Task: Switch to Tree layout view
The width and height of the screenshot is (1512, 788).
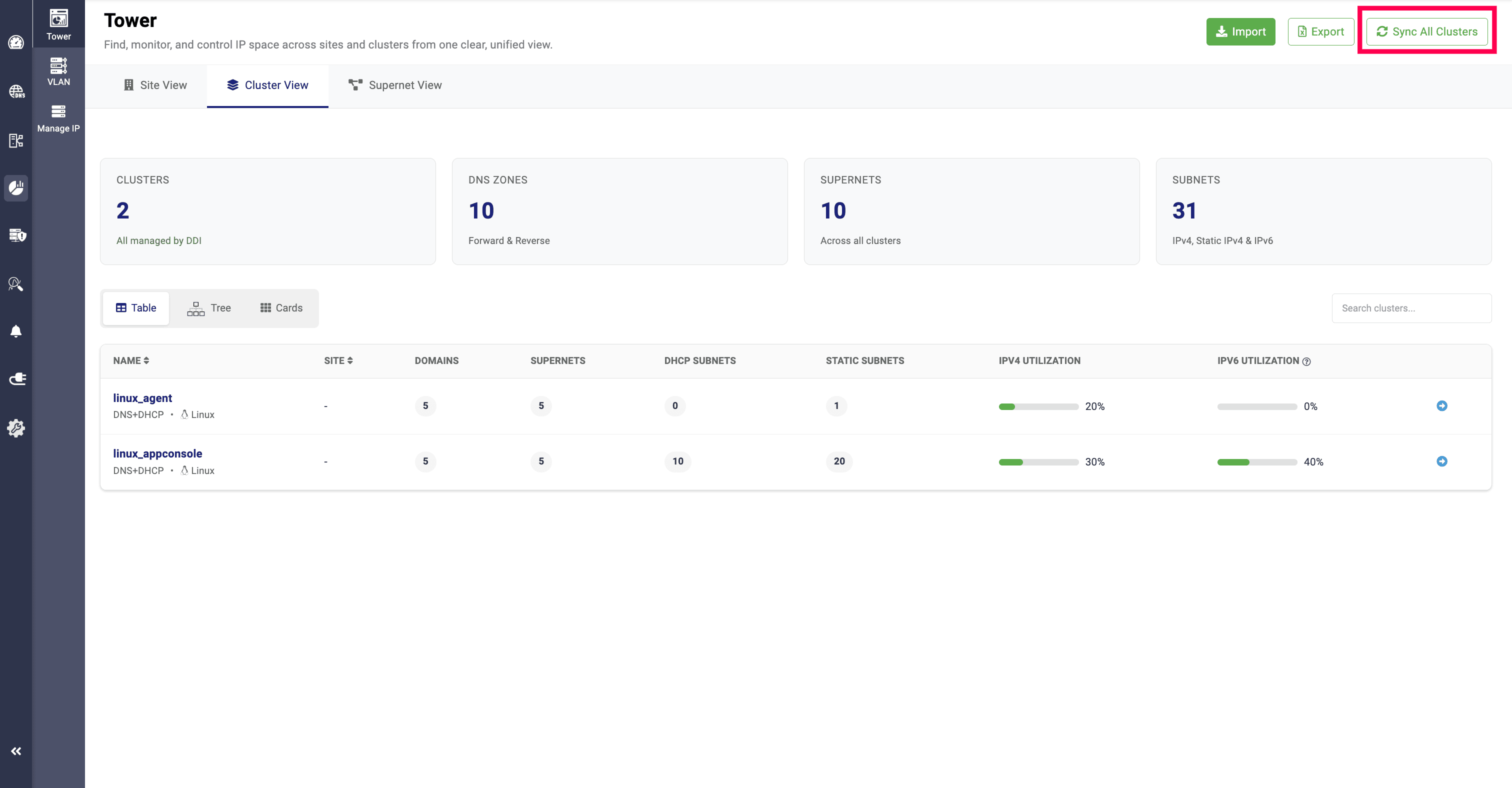Action: point(208,308)
